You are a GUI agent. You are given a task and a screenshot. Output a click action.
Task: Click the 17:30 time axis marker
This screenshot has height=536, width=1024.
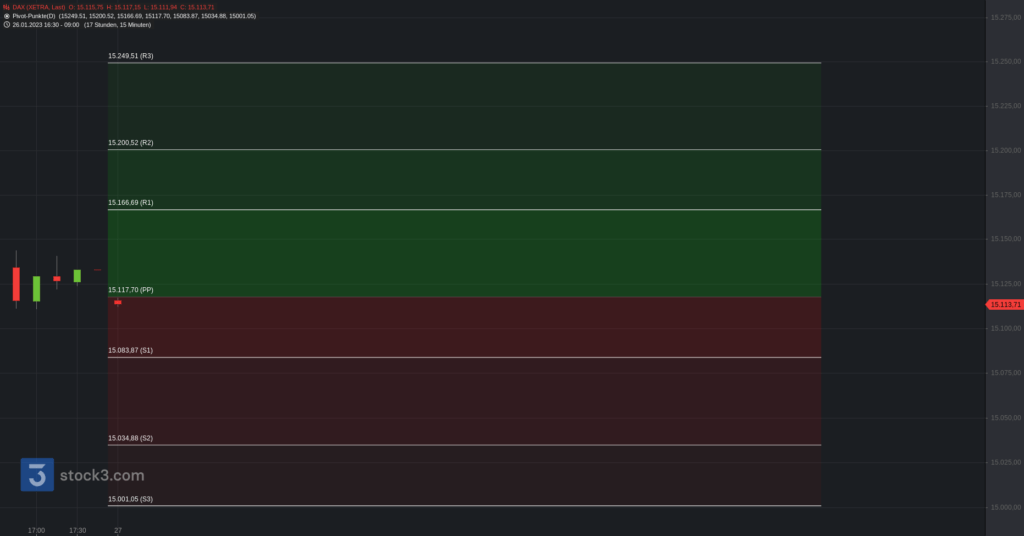pyautogui.click(x=78, y=531)
